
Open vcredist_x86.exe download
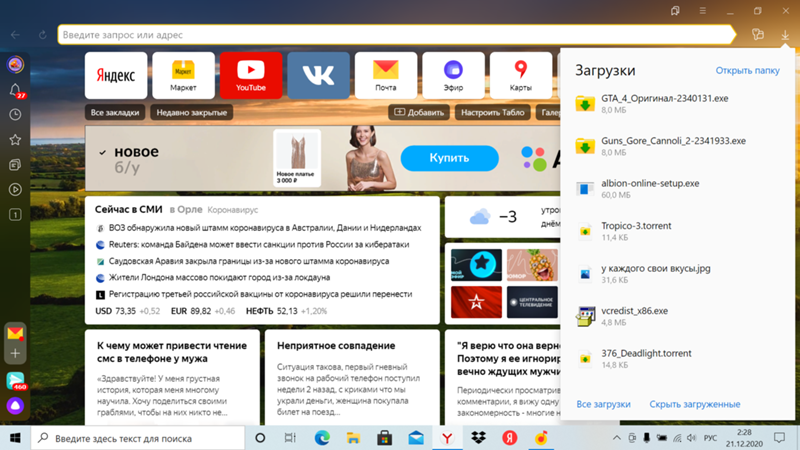pos(678,316)
